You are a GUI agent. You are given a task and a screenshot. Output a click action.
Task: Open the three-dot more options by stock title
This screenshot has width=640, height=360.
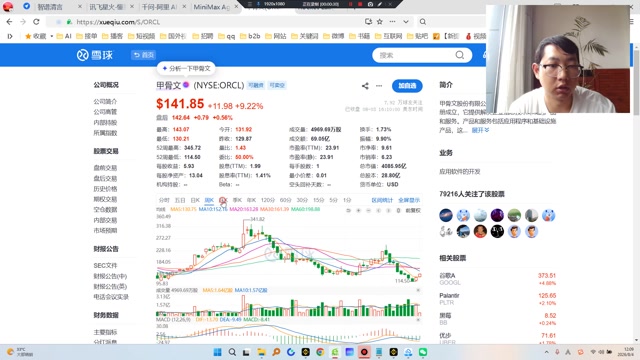[x=379, y=86]
